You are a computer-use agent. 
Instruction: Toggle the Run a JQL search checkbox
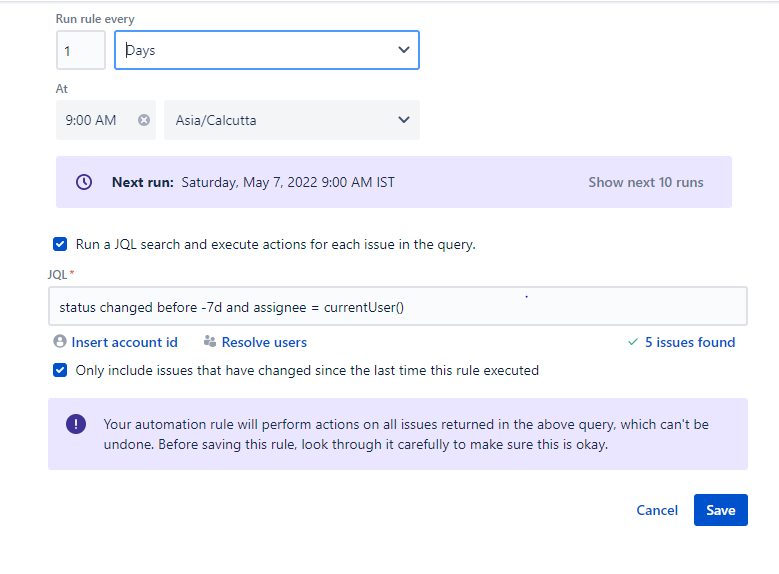click(x=61, y=244)
